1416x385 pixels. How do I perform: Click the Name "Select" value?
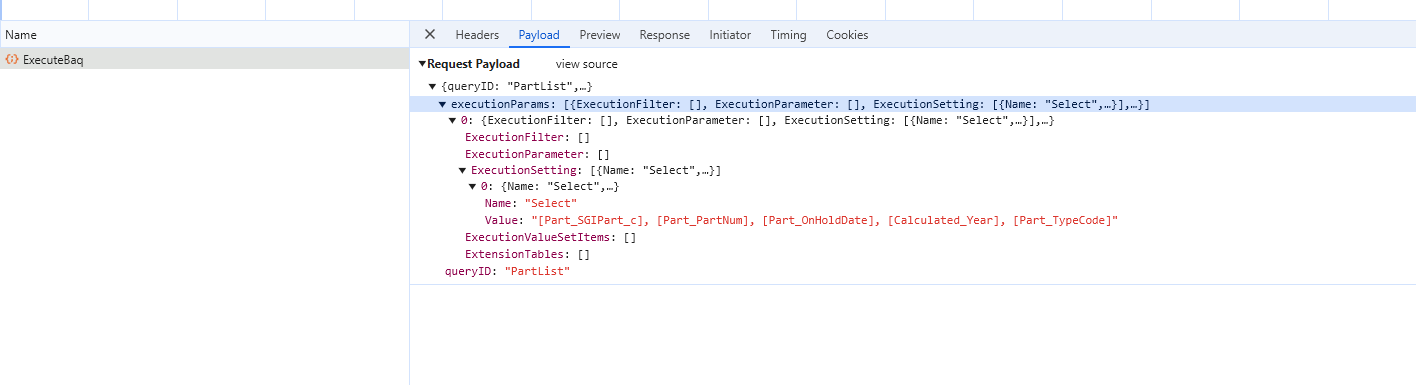click(x=551, y=203)
